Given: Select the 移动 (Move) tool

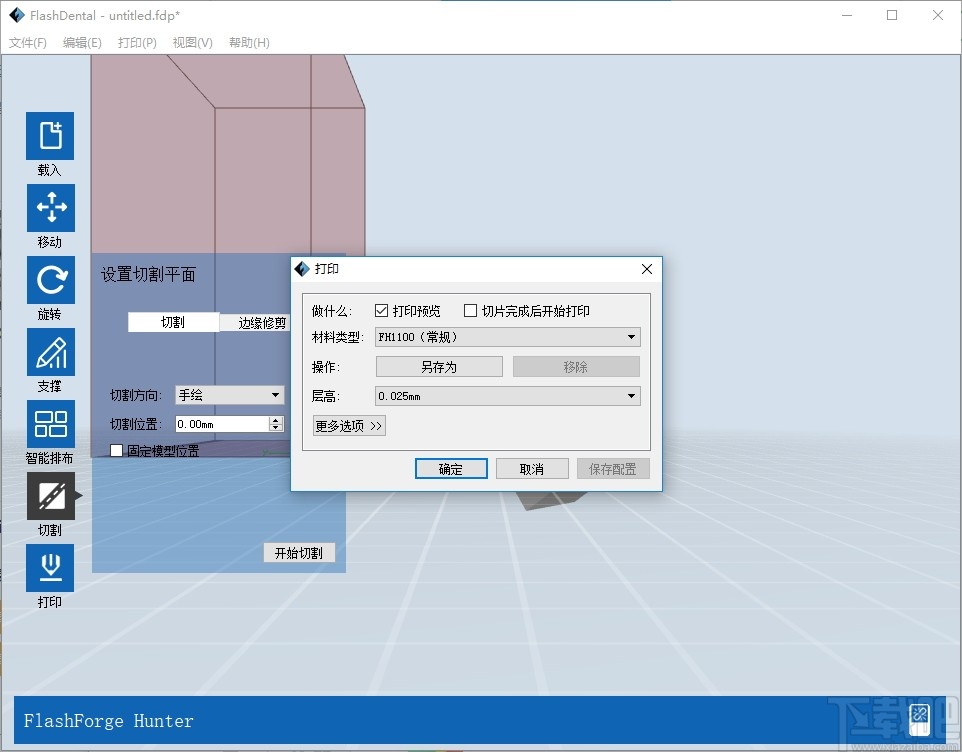Looking at the screenshot, I should [x=50, y=208].
